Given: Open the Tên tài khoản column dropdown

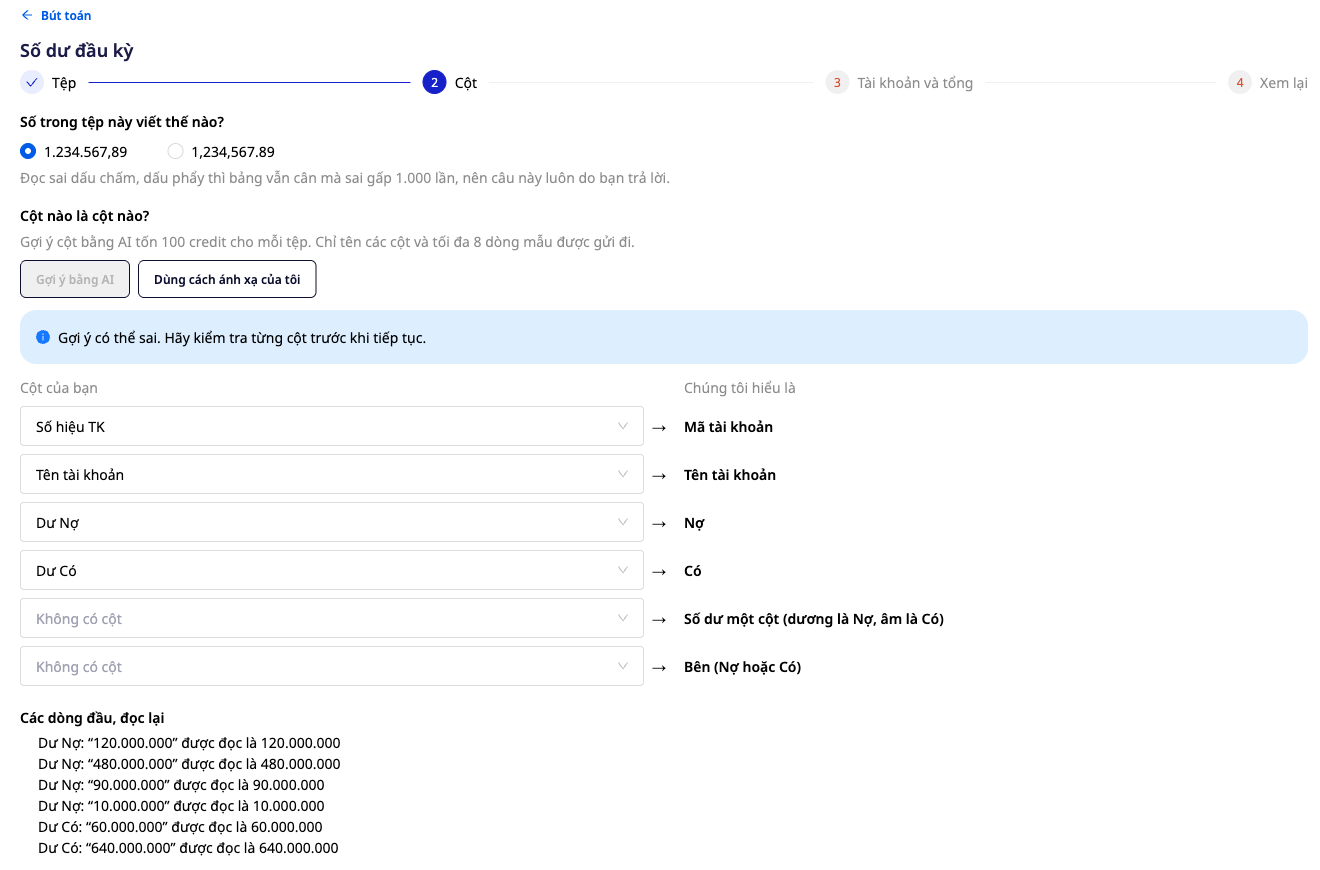Looking at the screenshot, I should pos(332,474).
